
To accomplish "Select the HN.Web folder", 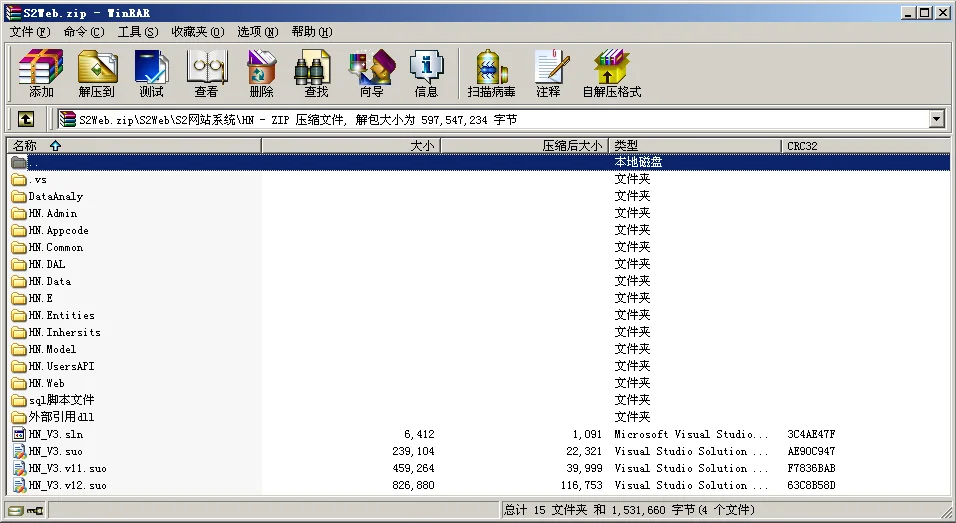I will [47, 383].
